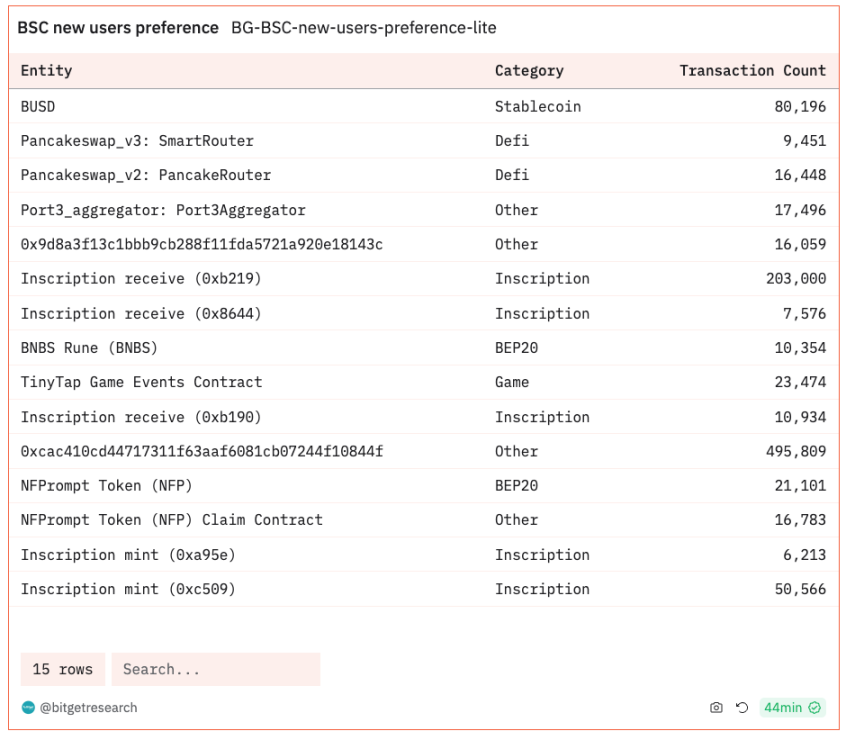Open the BG-BSC-new-users-preference-lite query link
This screenshot has height=740, width=846.
(x=363, y=28)
